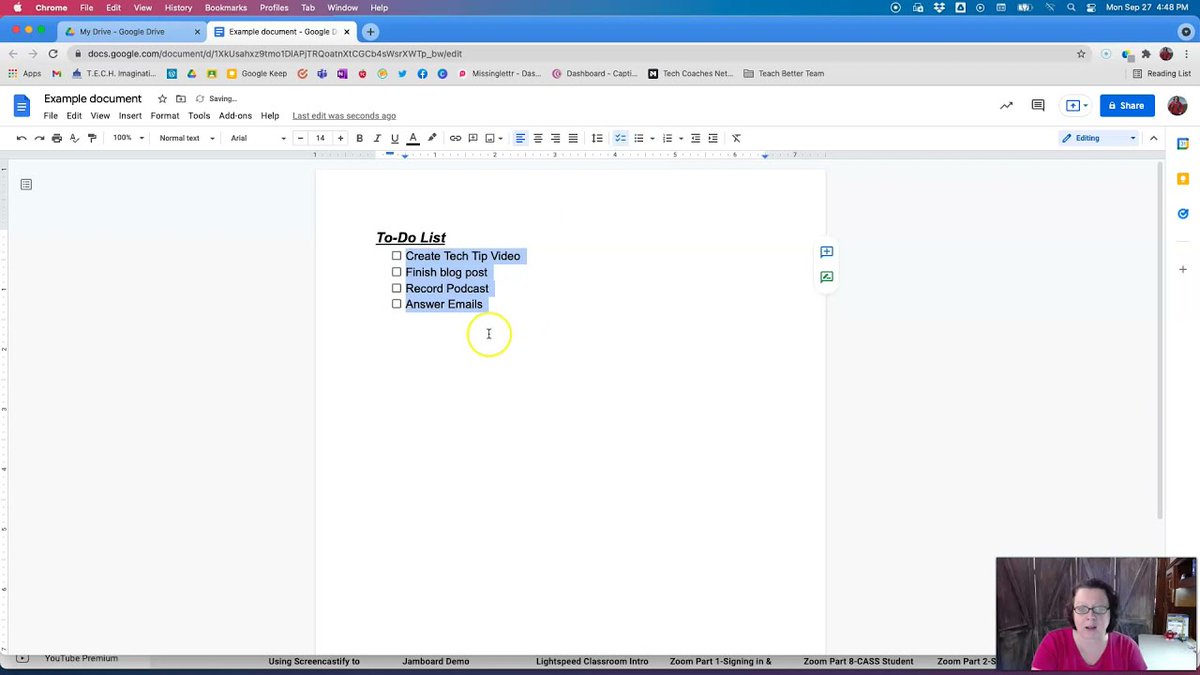Open the text color picker
This screenshot has height=675, width=1200.
(x=413, y=138)
